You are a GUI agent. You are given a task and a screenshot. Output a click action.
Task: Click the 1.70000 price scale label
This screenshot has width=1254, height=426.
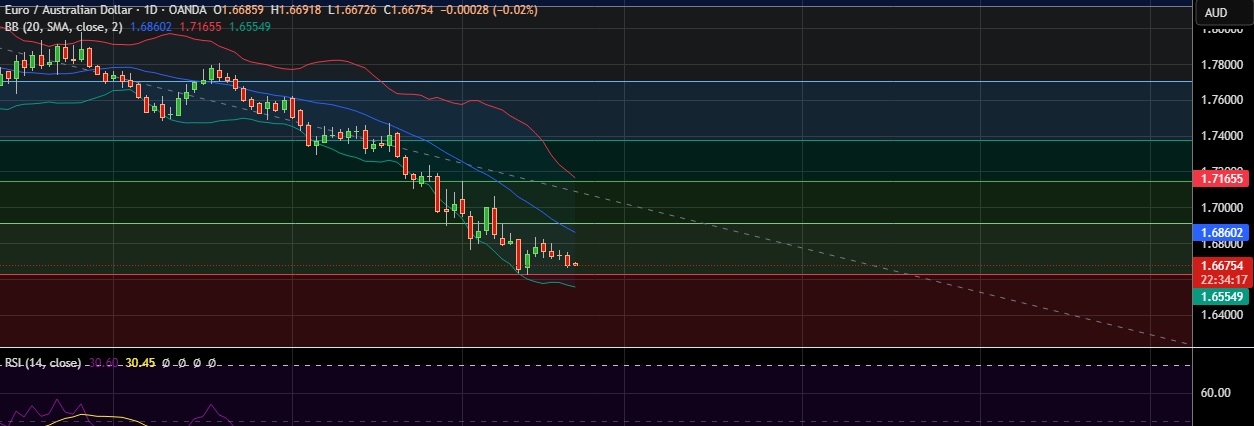1221,208
